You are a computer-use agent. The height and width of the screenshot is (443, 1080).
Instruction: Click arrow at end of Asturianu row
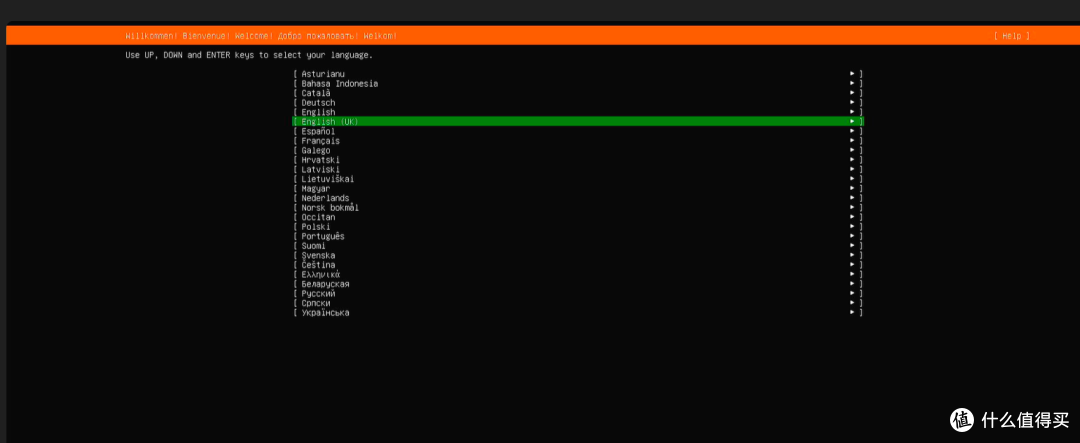pos(853,73)
